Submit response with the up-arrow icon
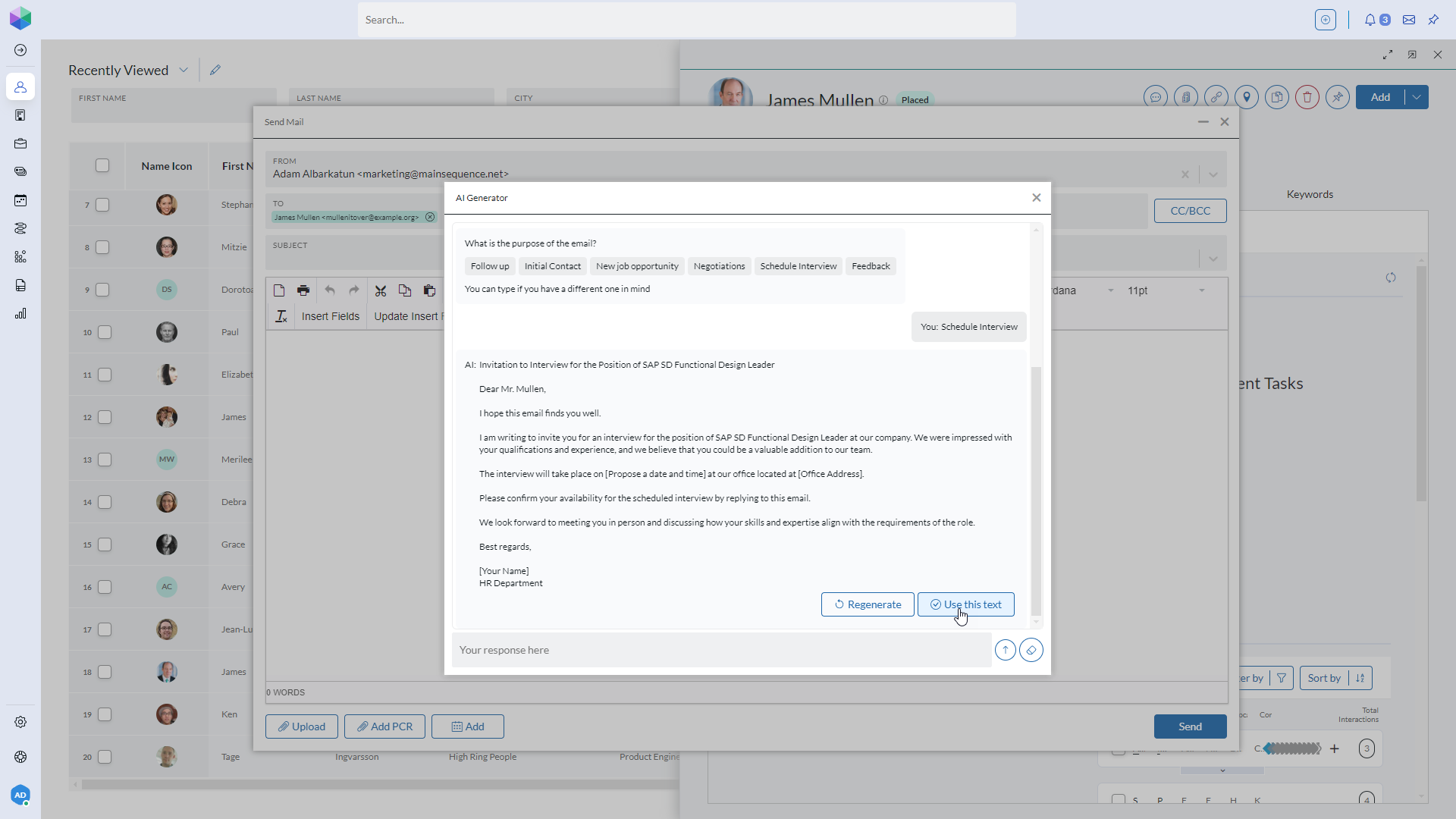Viewport: 1456px width, 819px height. [1006, 650]
